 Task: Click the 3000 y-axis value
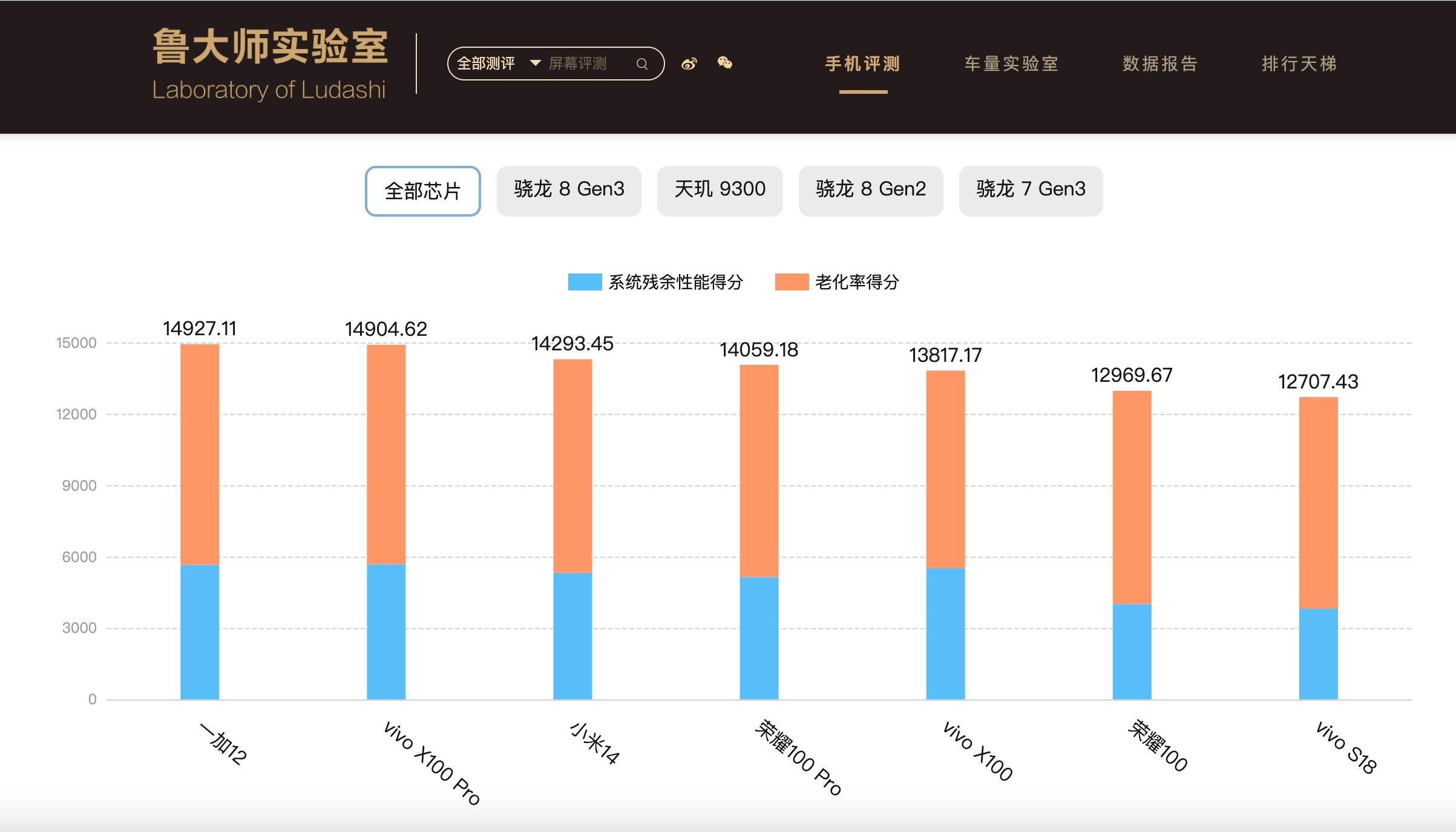[79, 628]
